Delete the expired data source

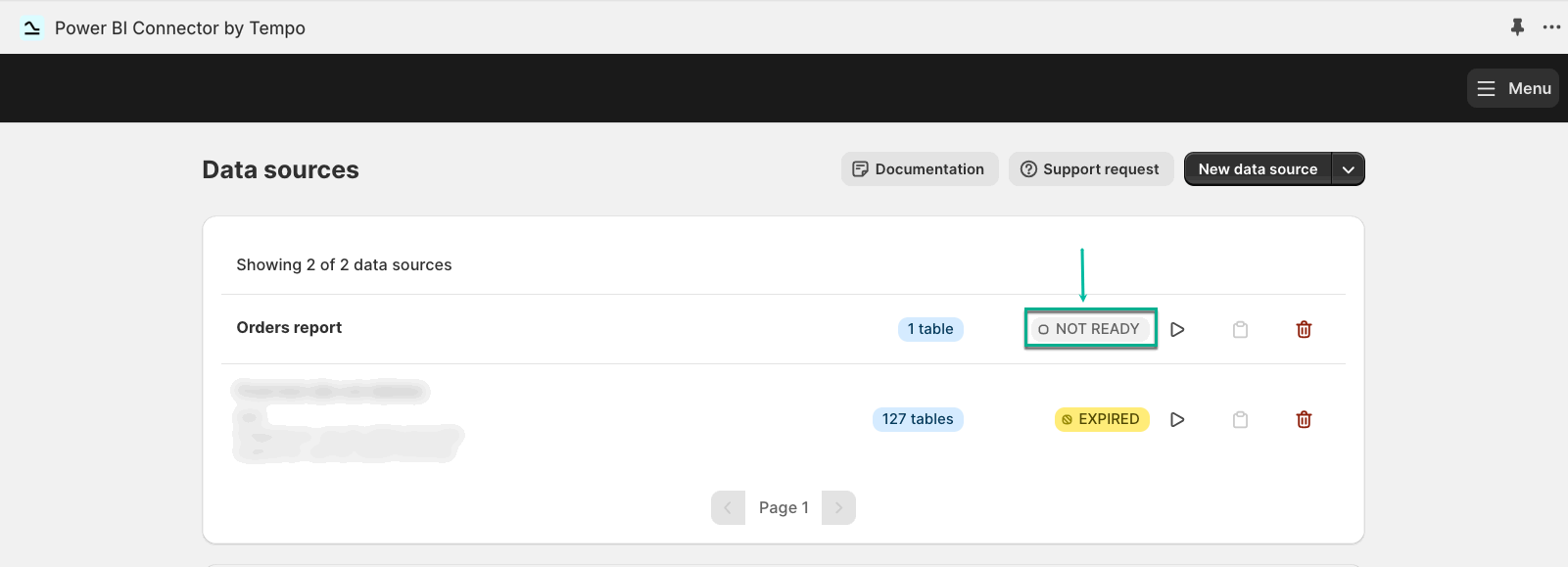click(x=1304, y=419)
